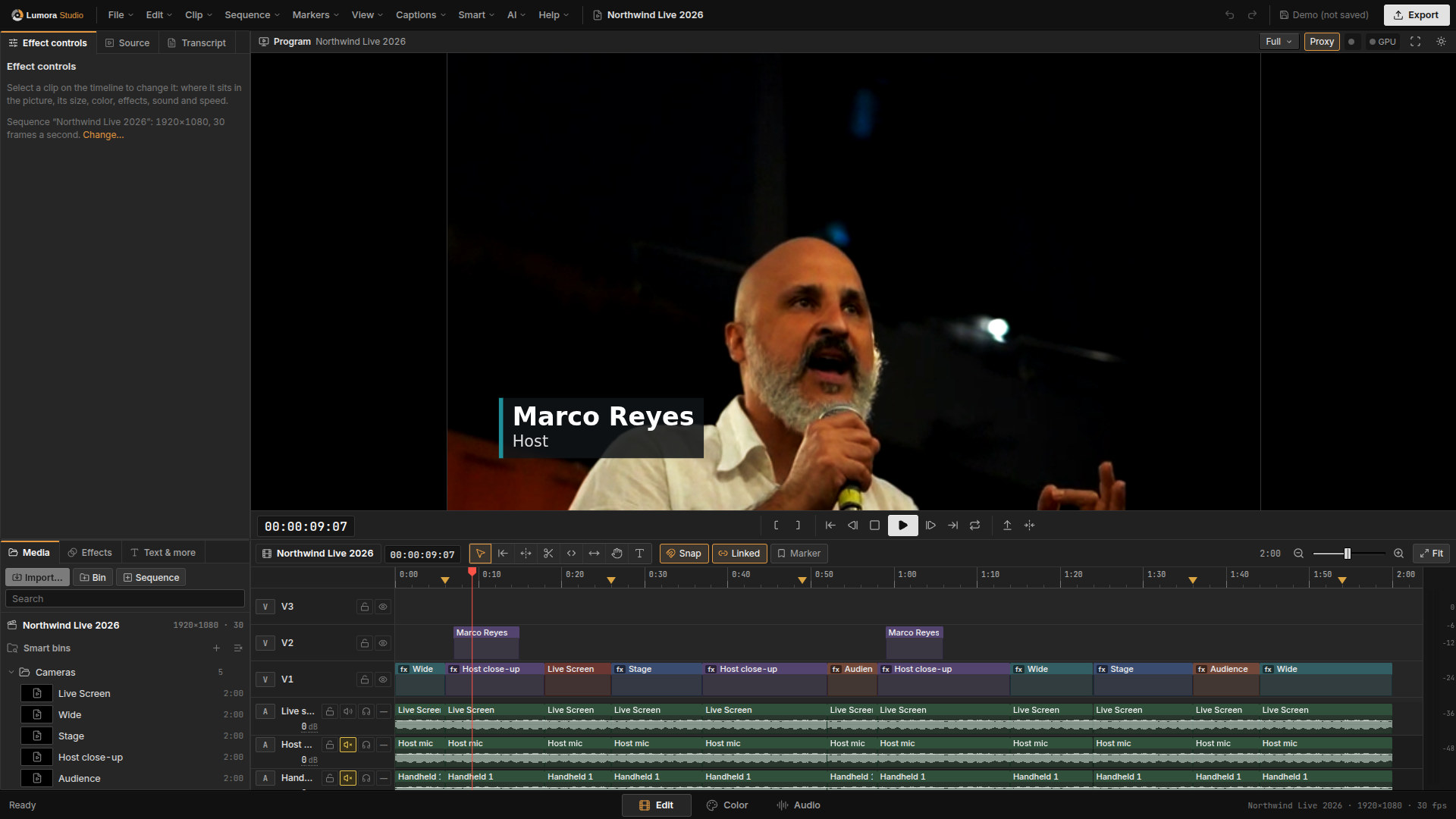Image resolution: width=1456 pixels, height=819 pixels.
Task: Select the slip tool with angle brackets
Action: (571, 554)
